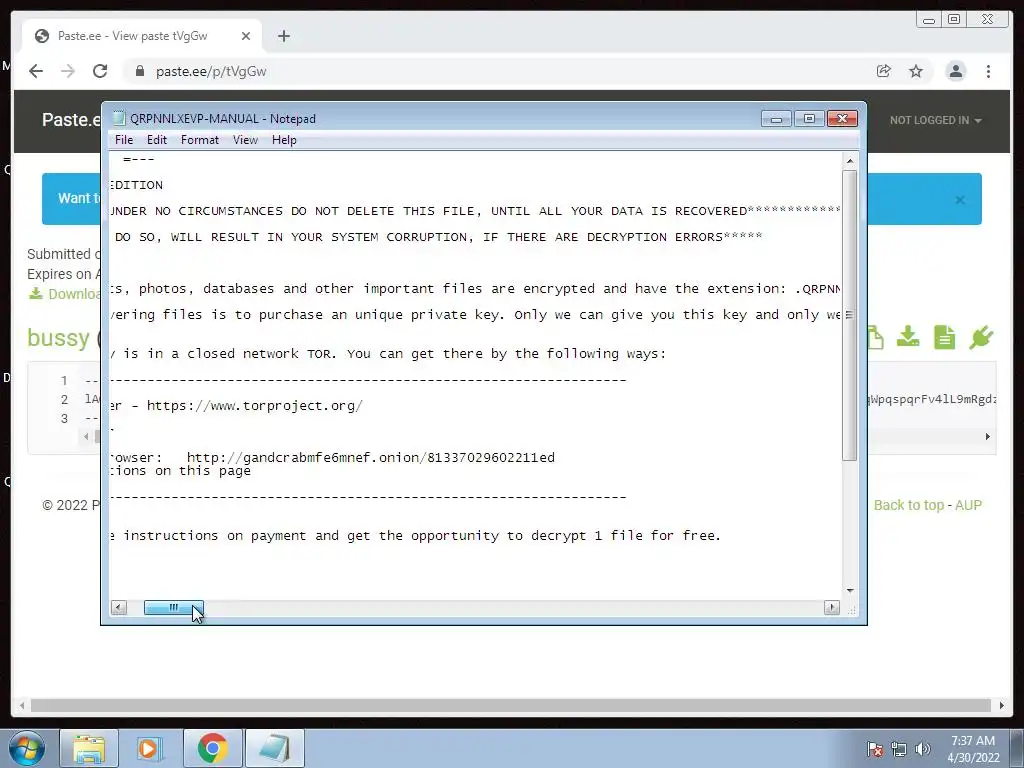Focus the paste.ee/p/tVgGw address bar
The image size is (1024, 768).
496,71
